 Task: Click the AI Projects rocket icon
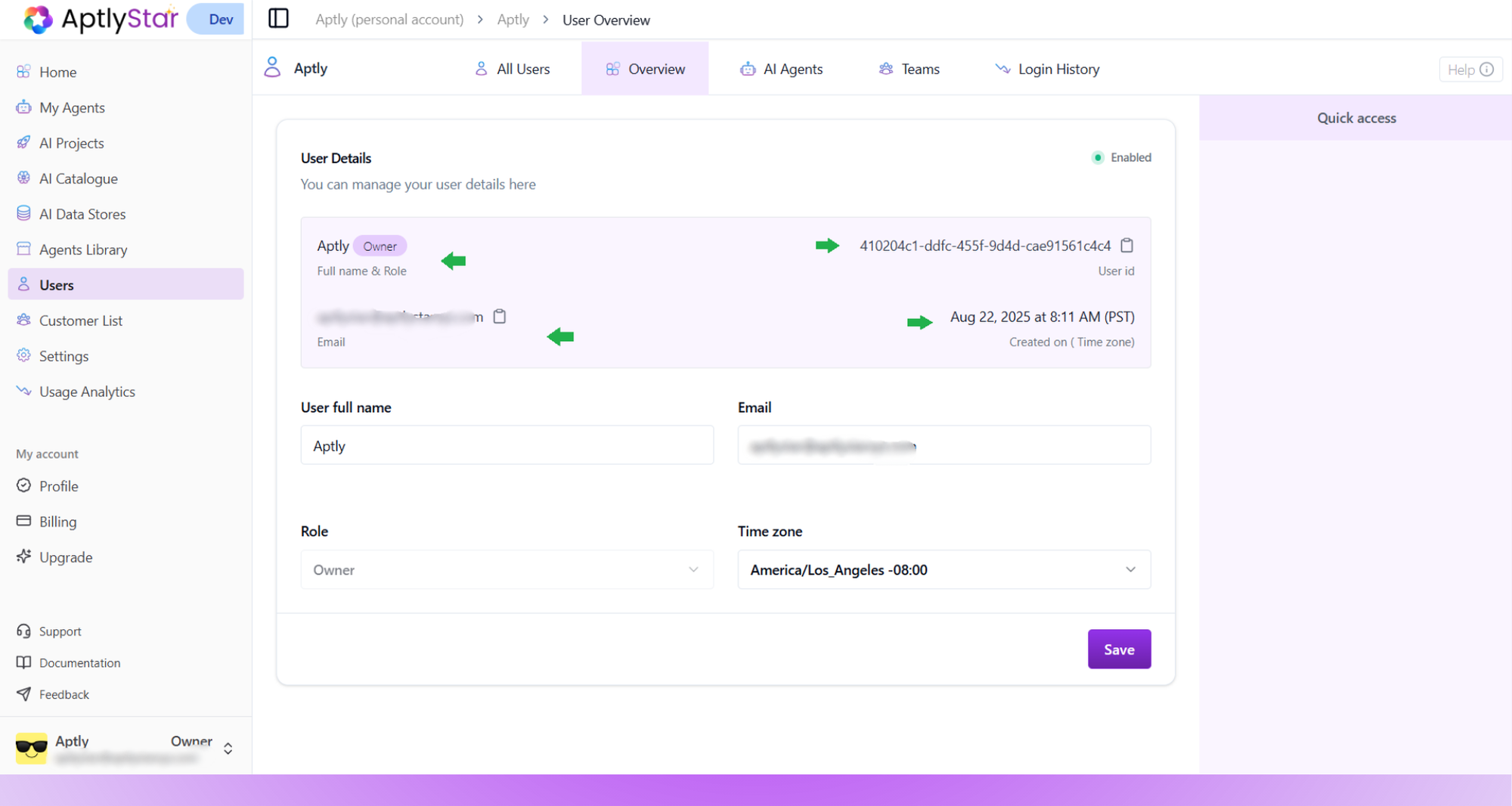(x=23, y=143)
